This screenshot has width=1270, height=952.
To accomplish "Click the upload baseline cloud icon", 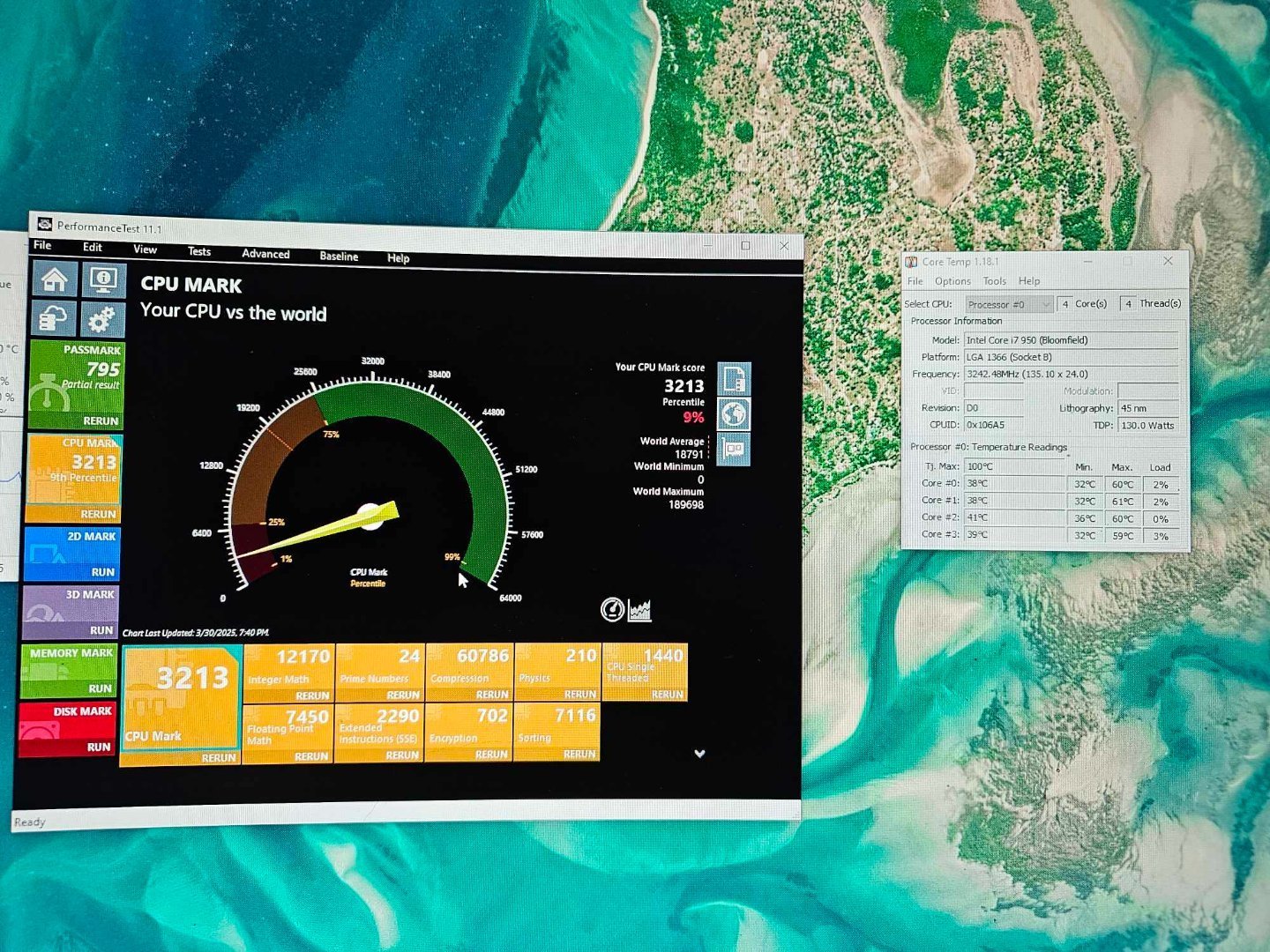I will [x=54, y=318].
